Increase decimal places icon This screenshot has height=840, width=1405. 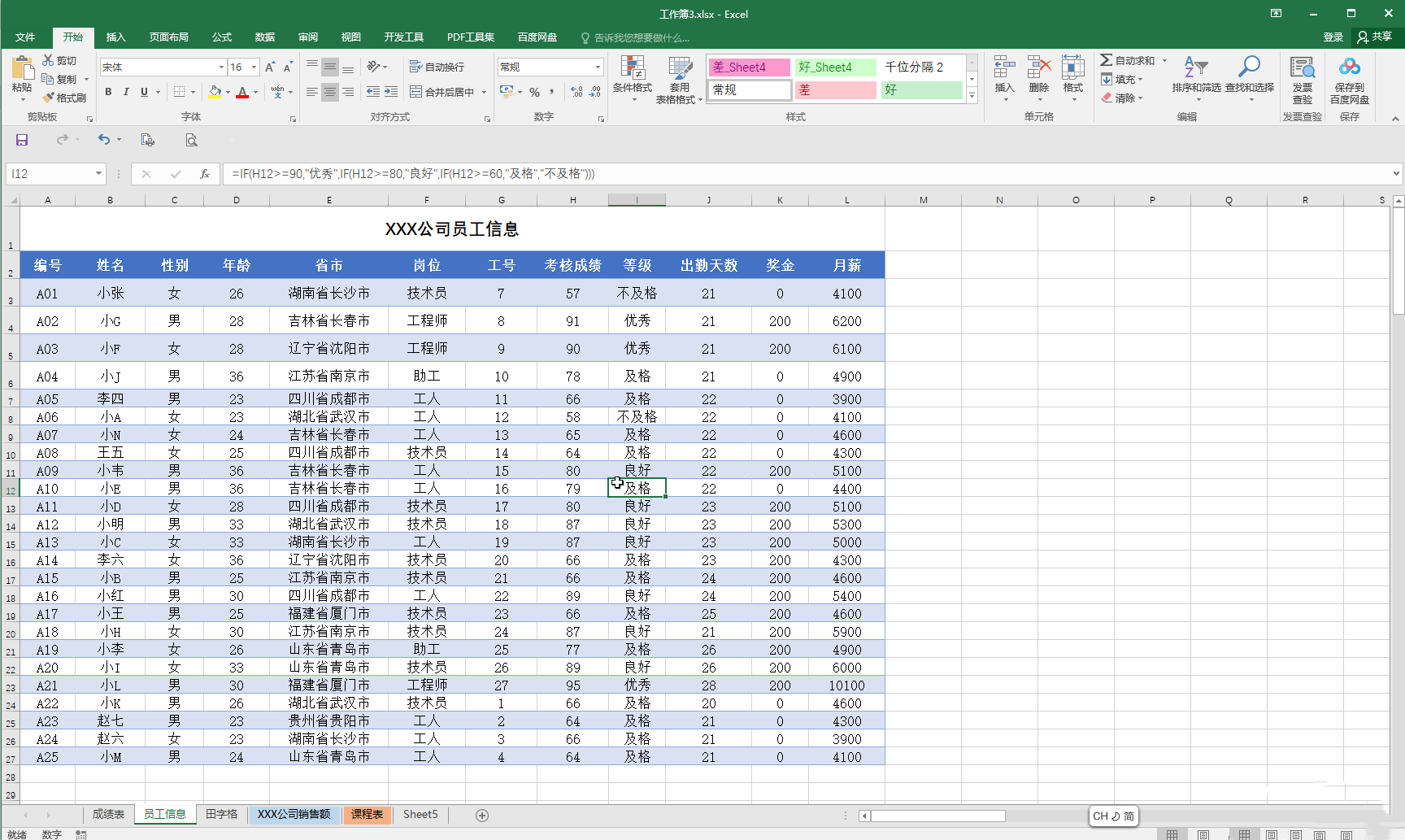(x=576, y=92)
